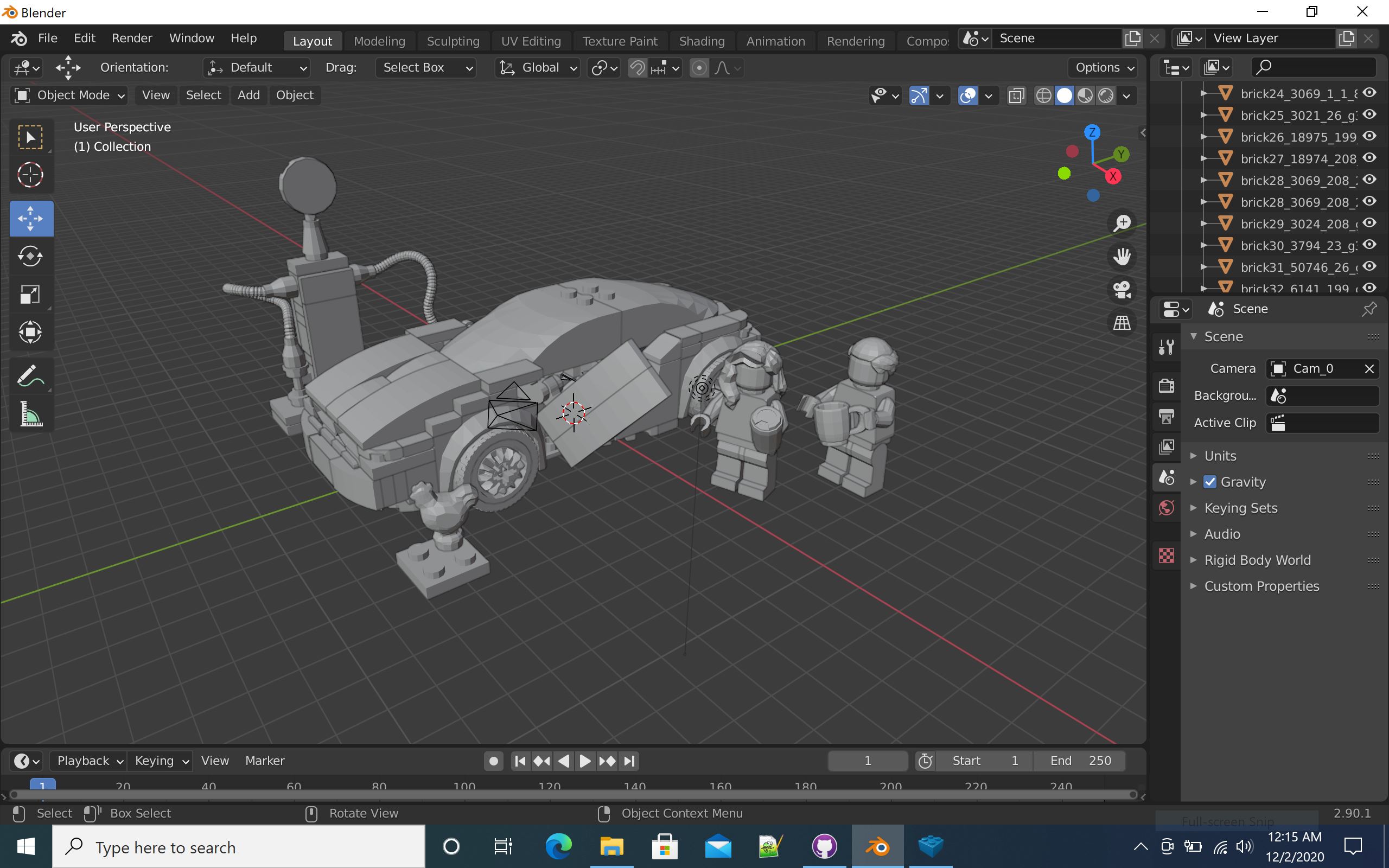Click the End frame field
1389x868 pixels.
[1080, 761]
